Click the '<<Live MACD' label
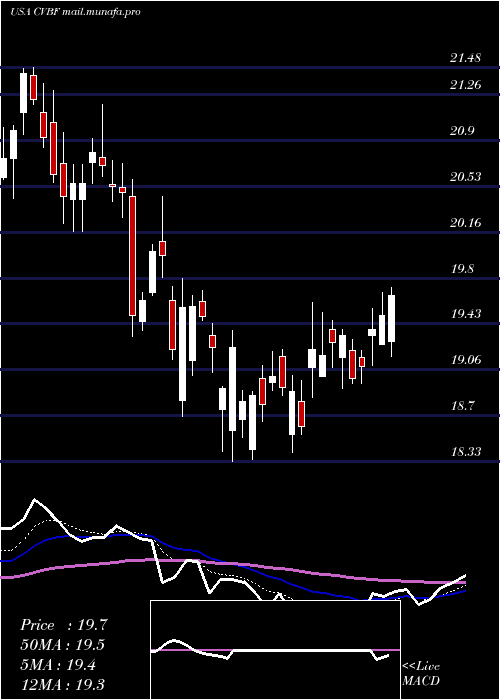 coord(421,674)
